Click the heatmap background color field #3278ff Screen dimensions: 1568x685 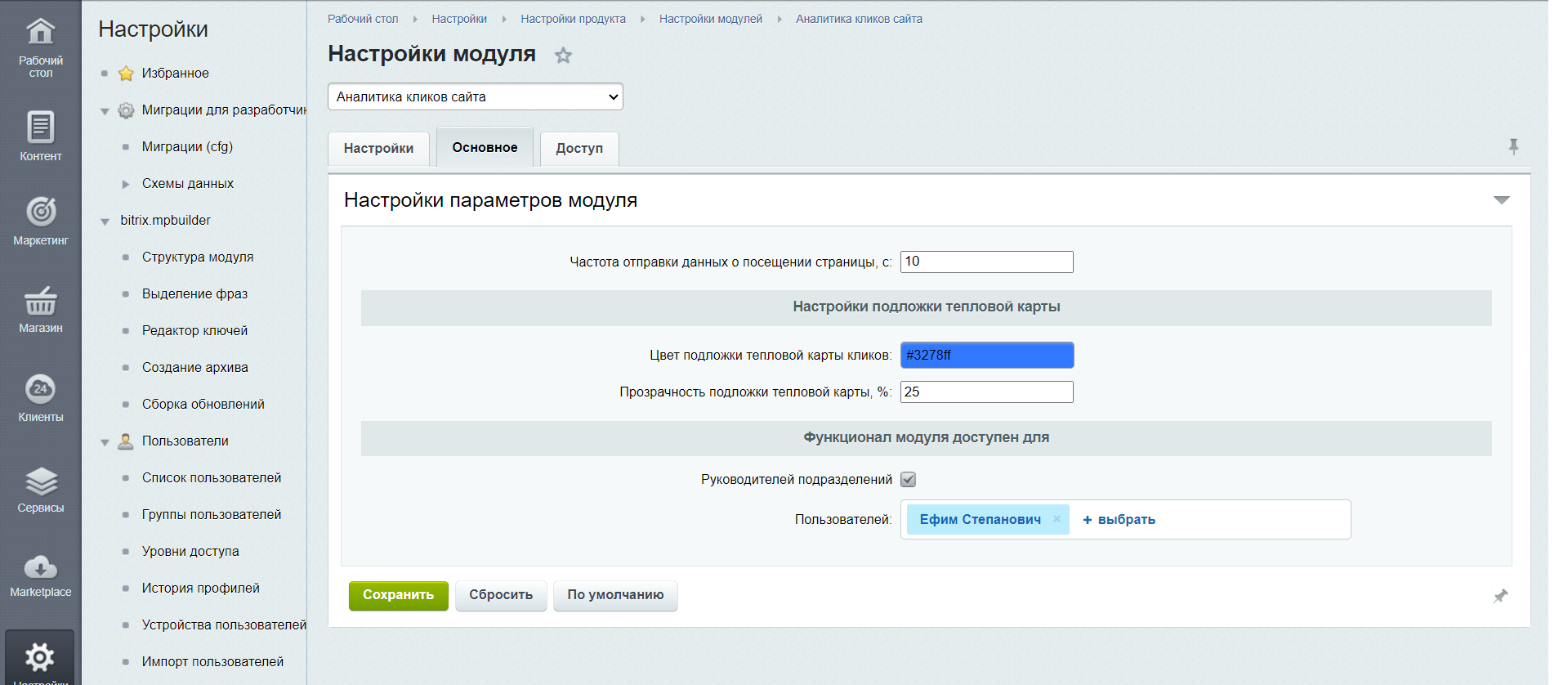click(x=986, y=356)
